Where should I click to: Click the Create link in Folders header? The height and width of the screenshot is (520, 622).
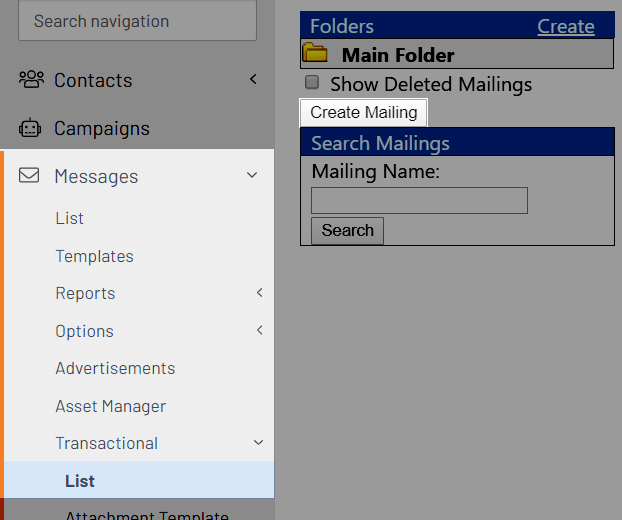pyautogui.click(x=566, y=27)
